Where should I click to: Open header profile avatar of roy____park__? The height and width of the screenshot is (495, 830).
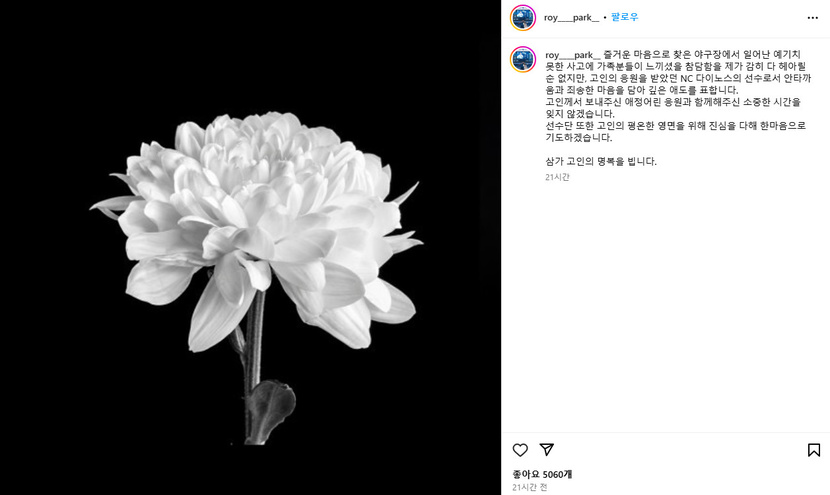click(x=523, y=17)
